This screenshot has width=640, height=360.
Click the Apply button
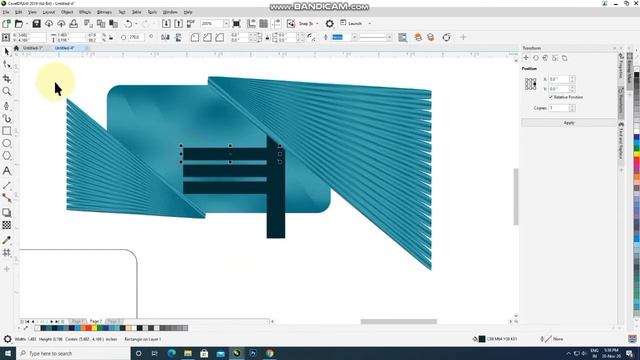[x=569, y=123]
